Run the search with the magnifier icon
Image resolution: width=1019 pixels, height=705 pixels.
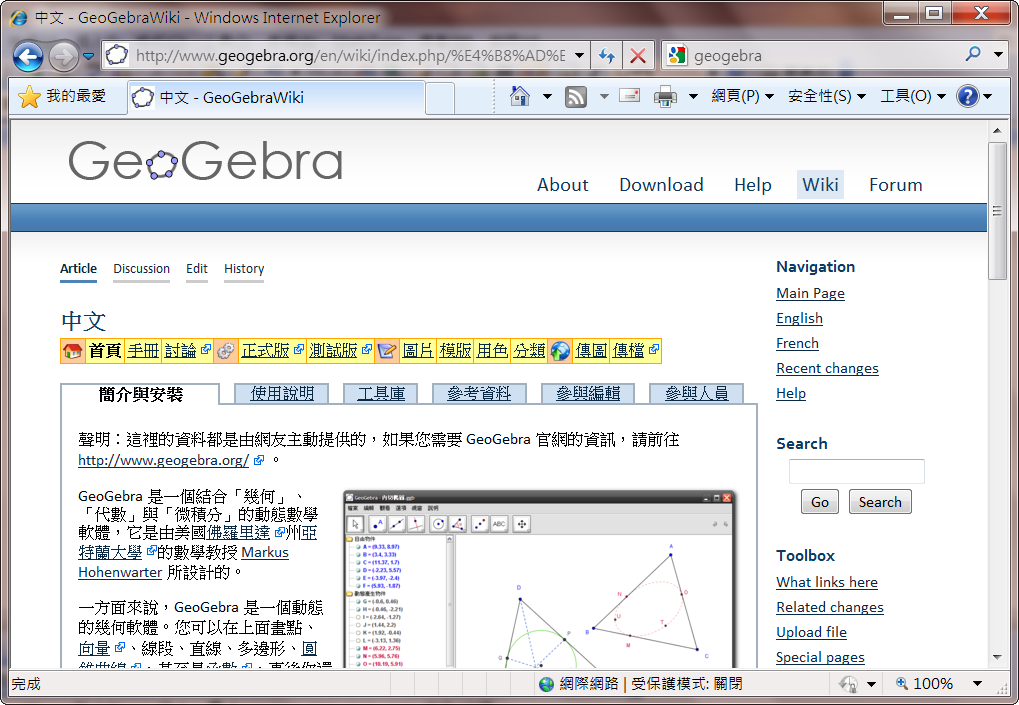pos(973,55)
